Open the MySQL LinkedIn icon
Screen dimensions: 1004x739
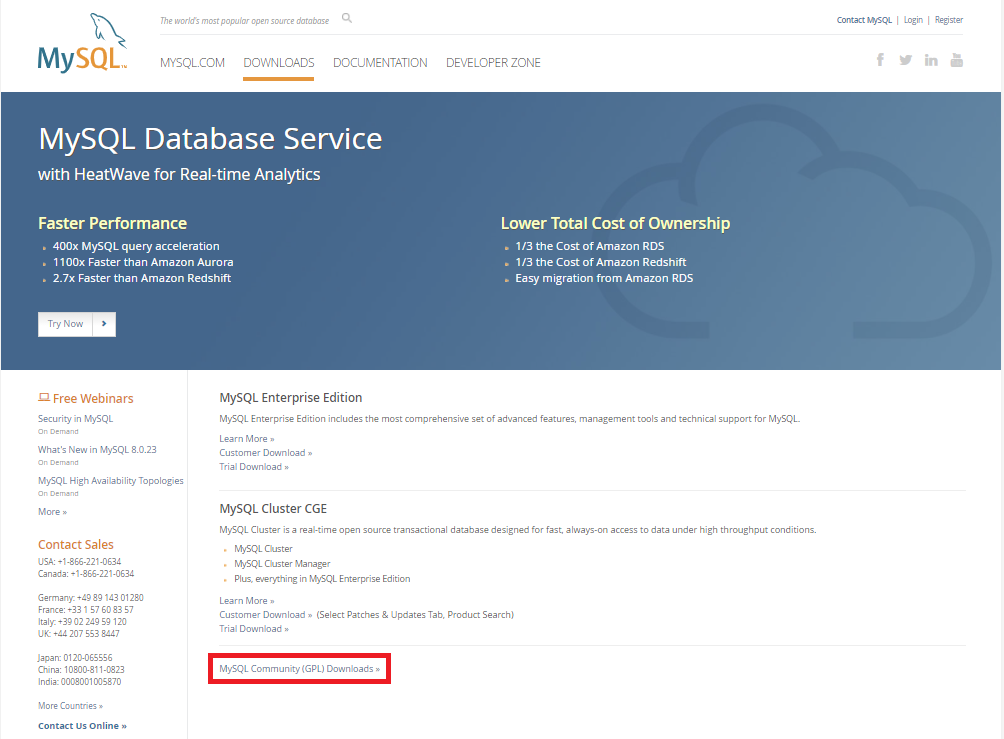coord(931,60)
